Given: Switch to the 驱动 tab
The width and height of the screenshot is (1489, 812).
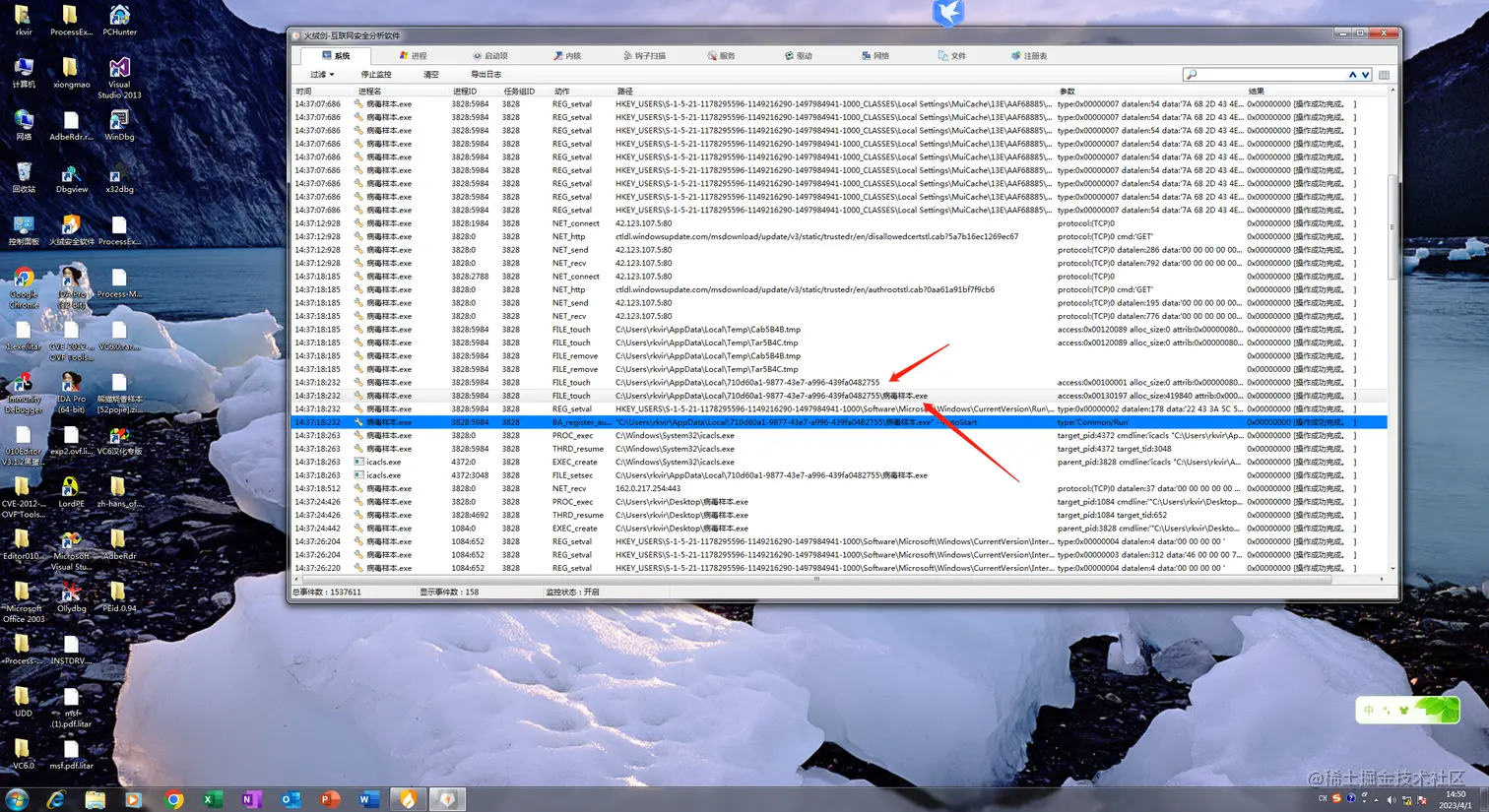Looking at the screenshot, I should click(799, 56).
